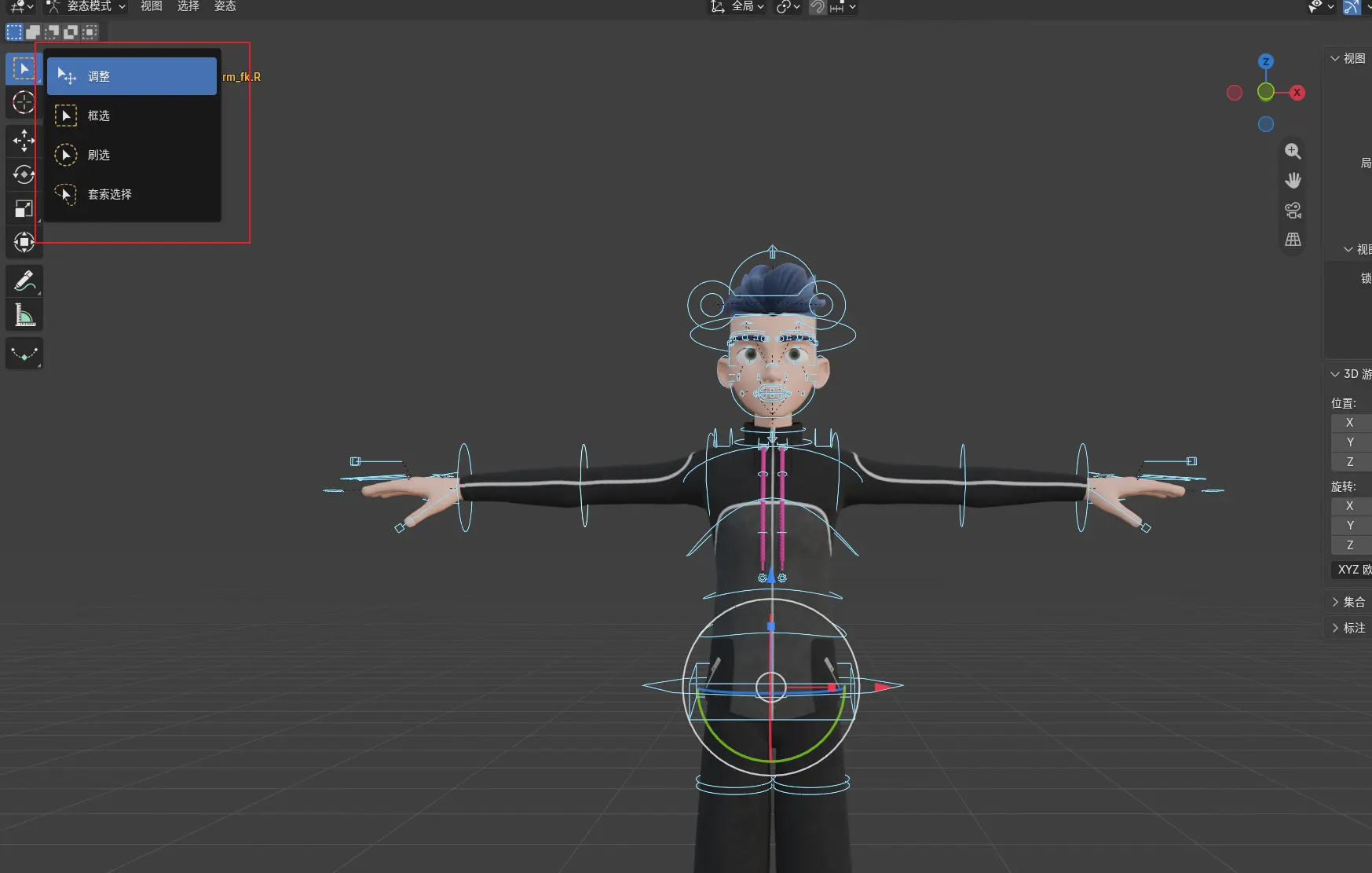The image size is (1372, 873).
Task: Click the blue Z axis gizmo ball
Action: pyautogui.click(x=1265, y=61)
